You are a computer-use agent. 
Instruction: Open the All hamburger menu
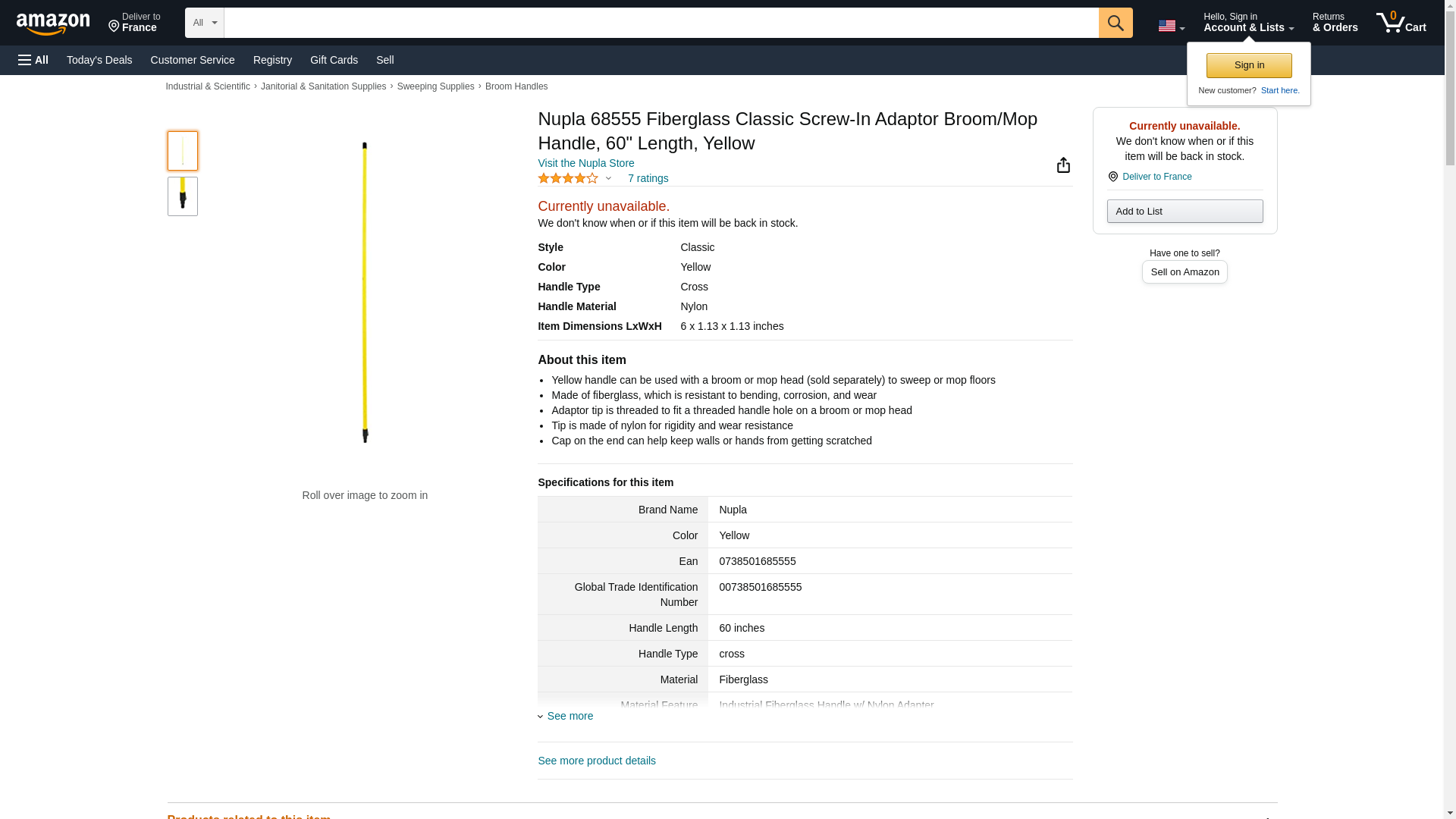[33, 60]
